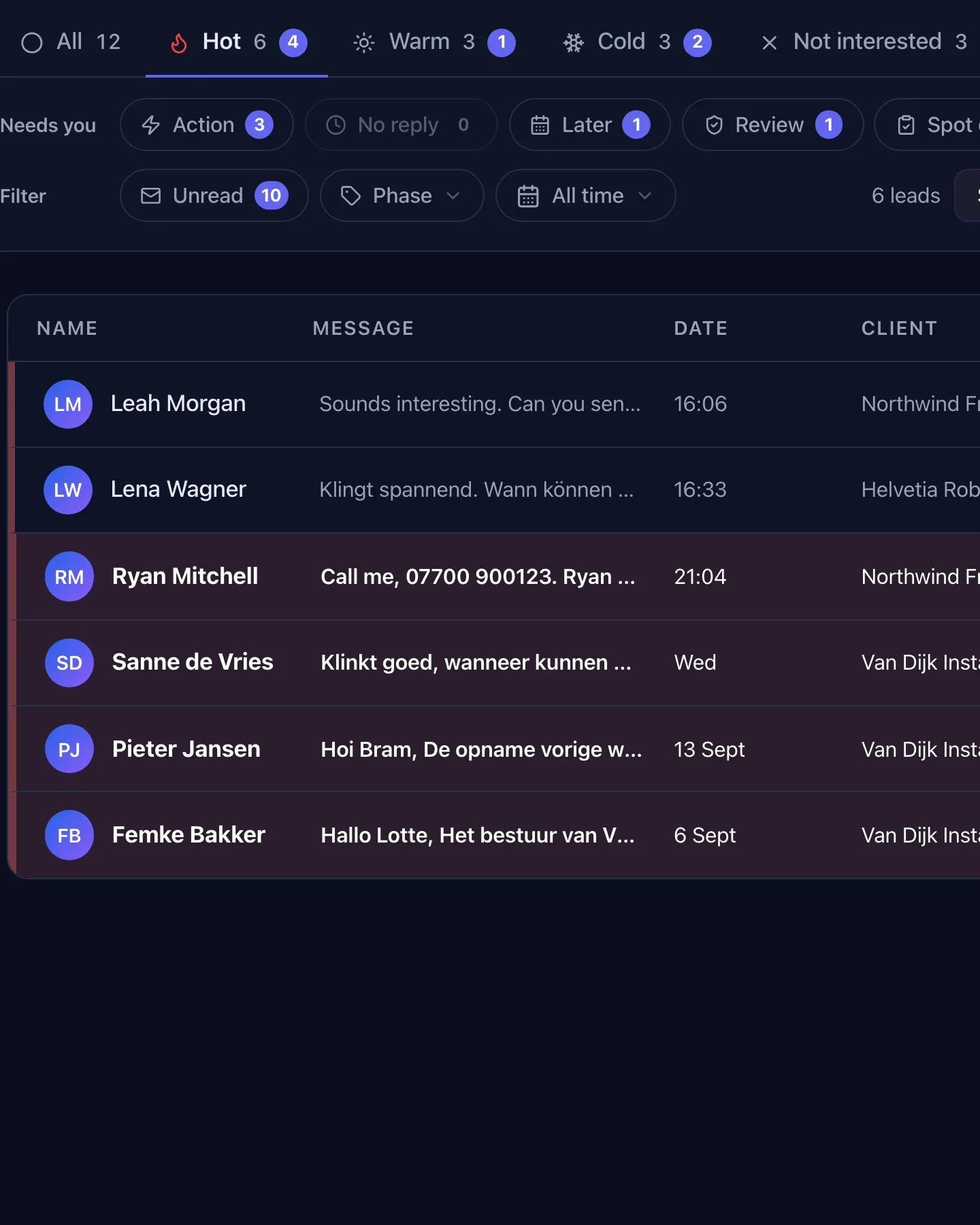Click the lightning bolt icon on Action
Image resolution: width=980 pixels, height=1225 pixels.
(x=150, y=125)
